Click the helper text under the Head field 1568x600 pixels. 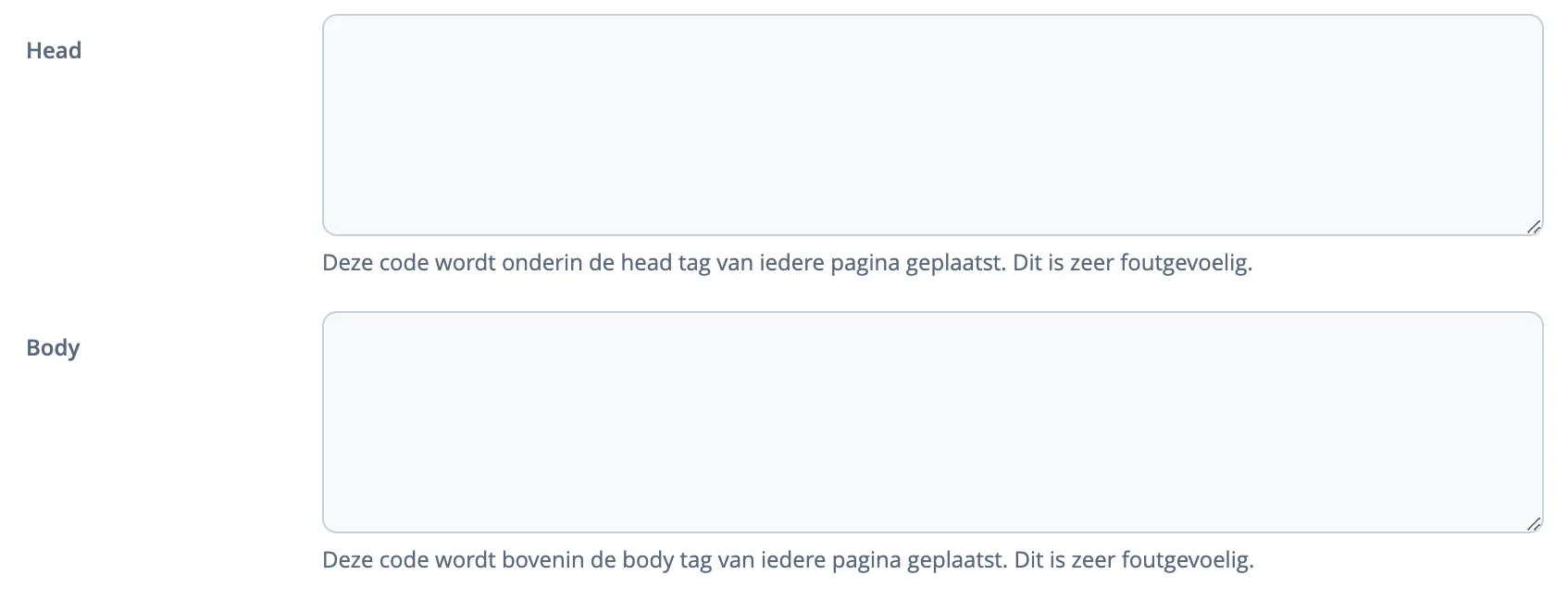(x=787, y=262)
